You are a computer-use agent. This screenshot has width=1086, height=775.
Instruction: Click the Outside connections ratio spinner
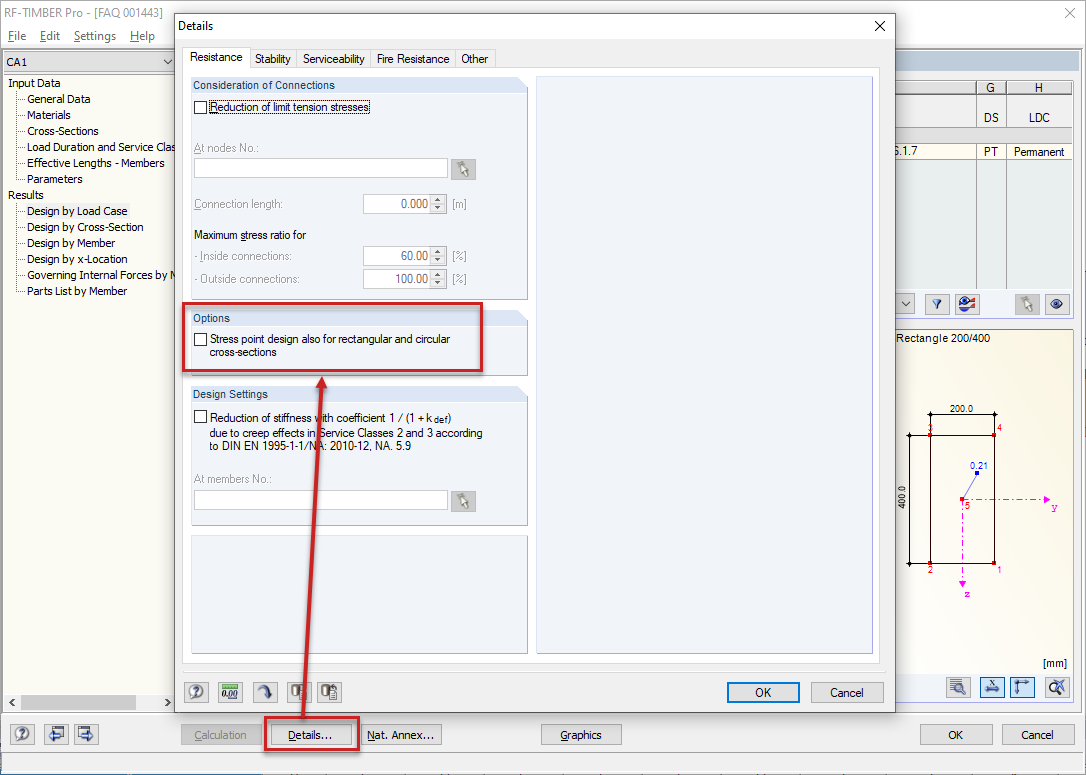(x=438, y=278)
